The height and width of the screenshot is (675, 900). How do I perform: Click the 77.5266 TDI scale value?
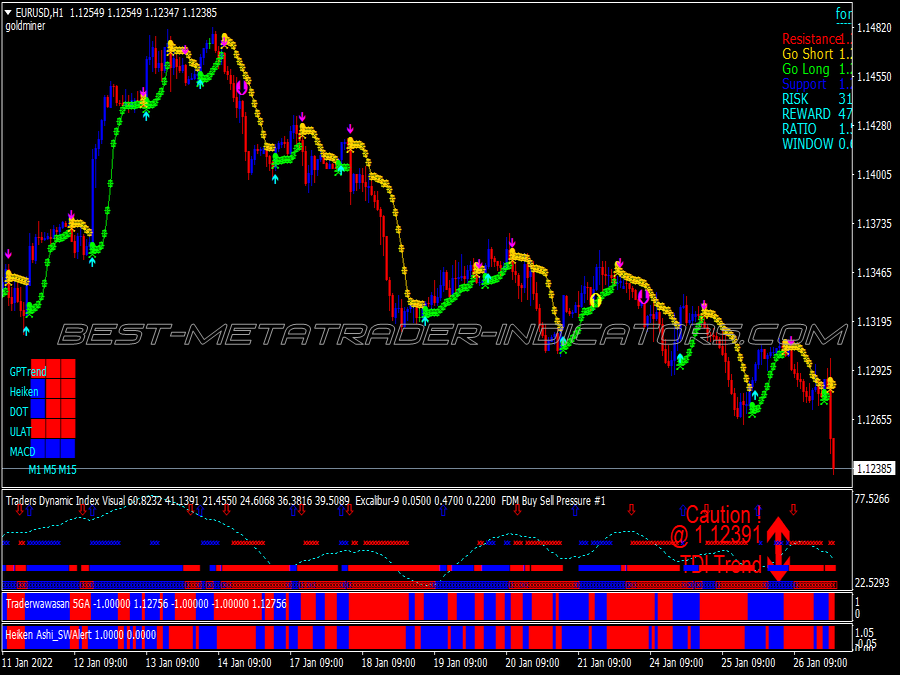(871, 499)
